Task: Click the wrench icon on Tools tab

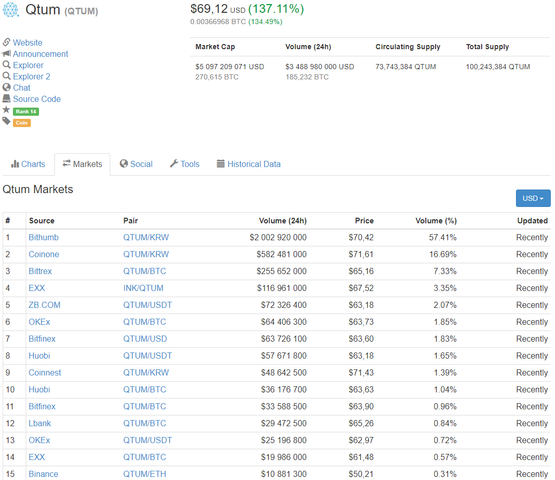Action: 174,164
